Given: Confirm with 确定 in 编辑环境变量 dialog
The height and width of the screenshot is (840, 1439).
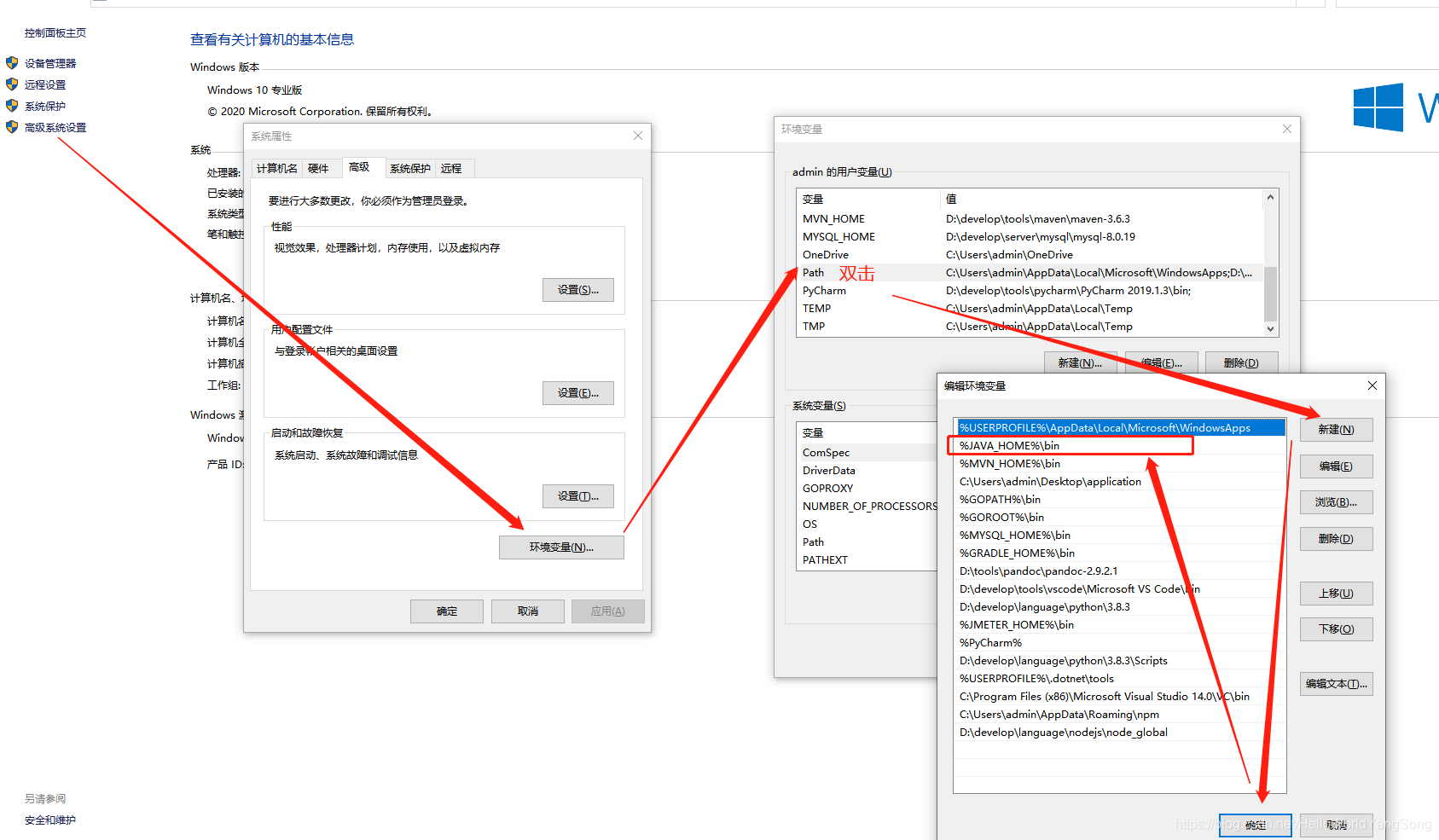Looking at the screenshot, I should click(x=1256, y=826).
